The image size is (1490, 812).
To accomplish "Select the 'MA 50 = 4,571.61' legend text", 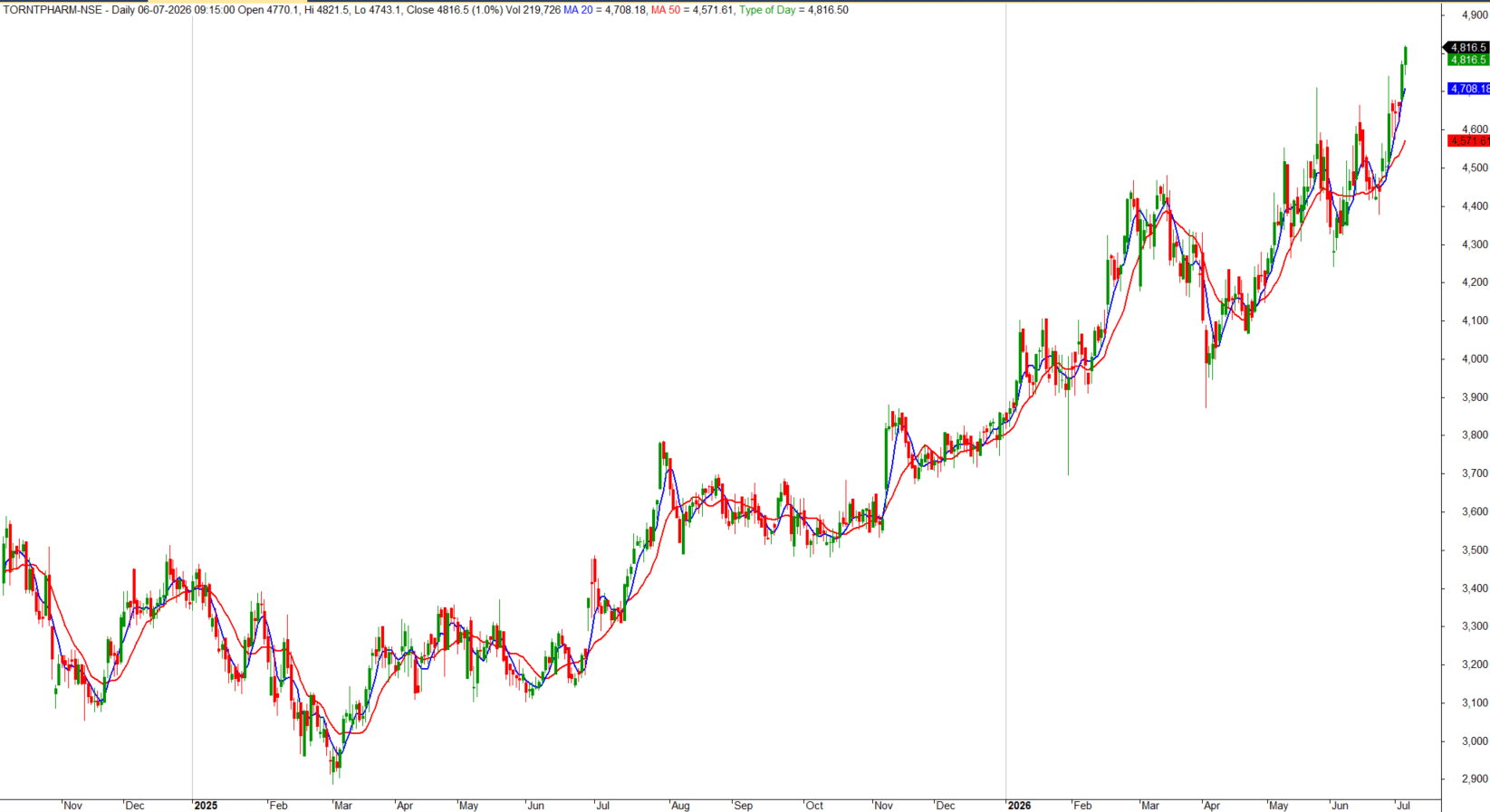I will point(692,10).
